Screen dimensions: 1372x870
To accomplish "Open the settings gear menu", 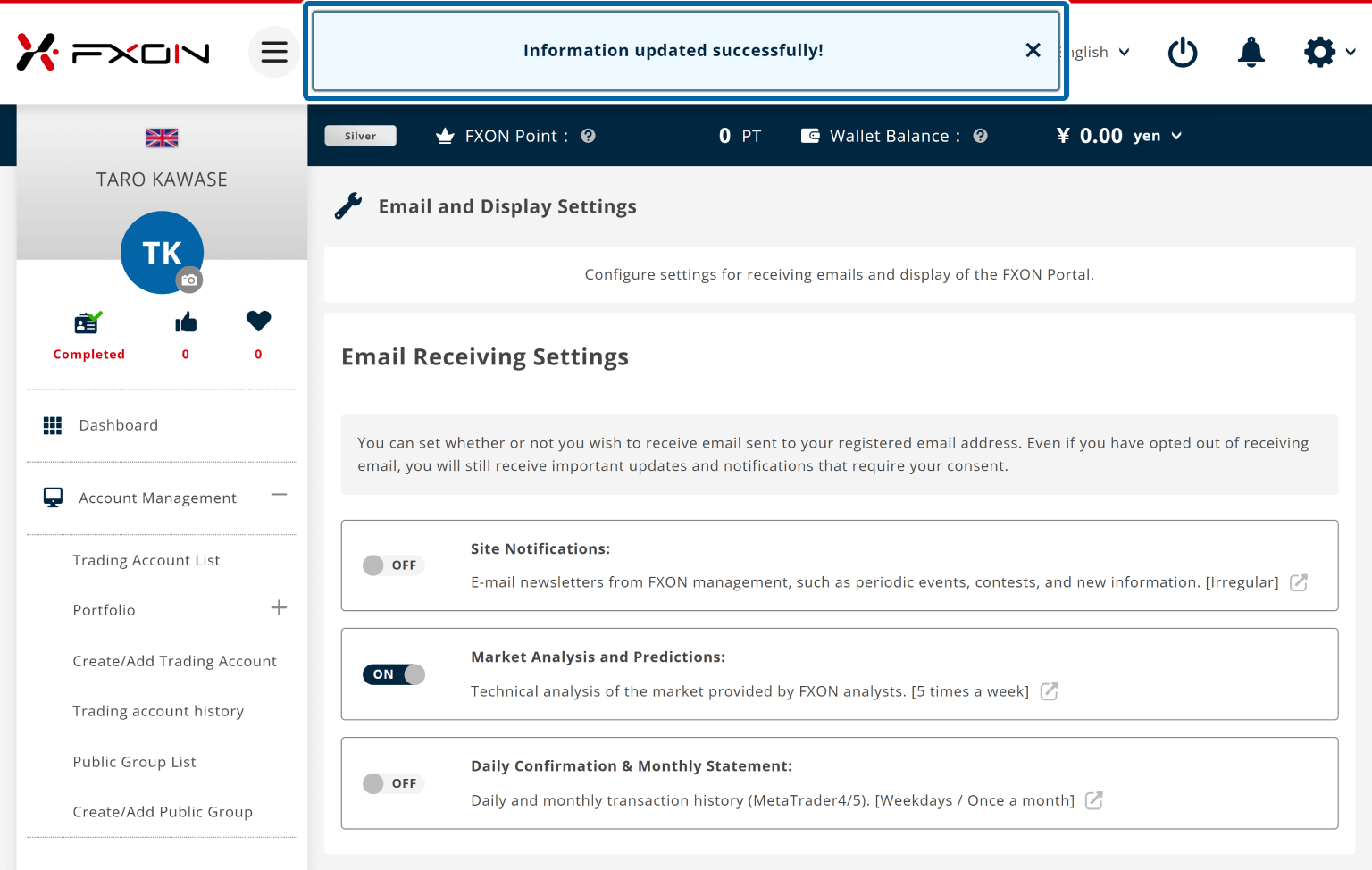I will point(1329,52).
